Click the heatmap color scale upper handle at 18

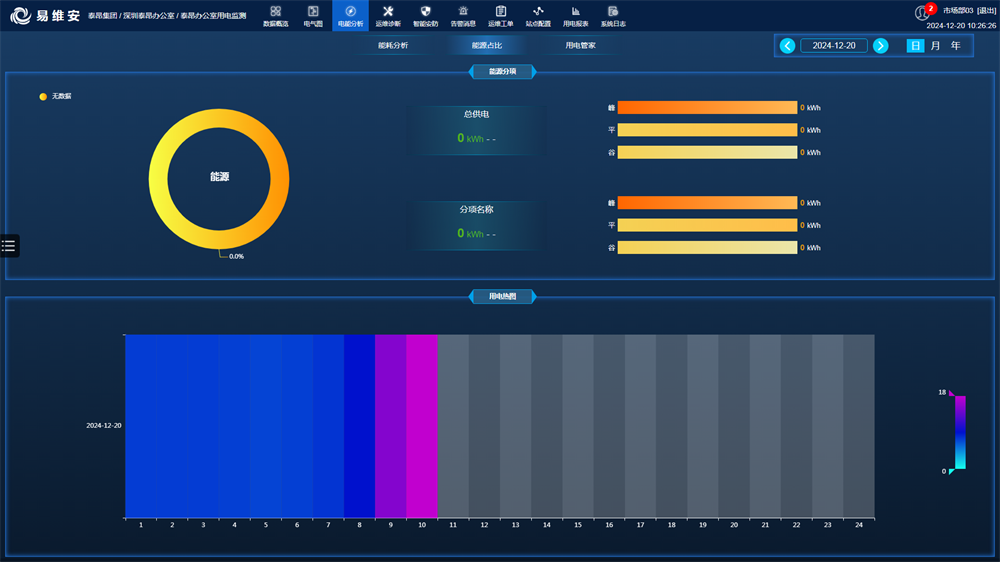pyautogui.click(x=952, y=393)
